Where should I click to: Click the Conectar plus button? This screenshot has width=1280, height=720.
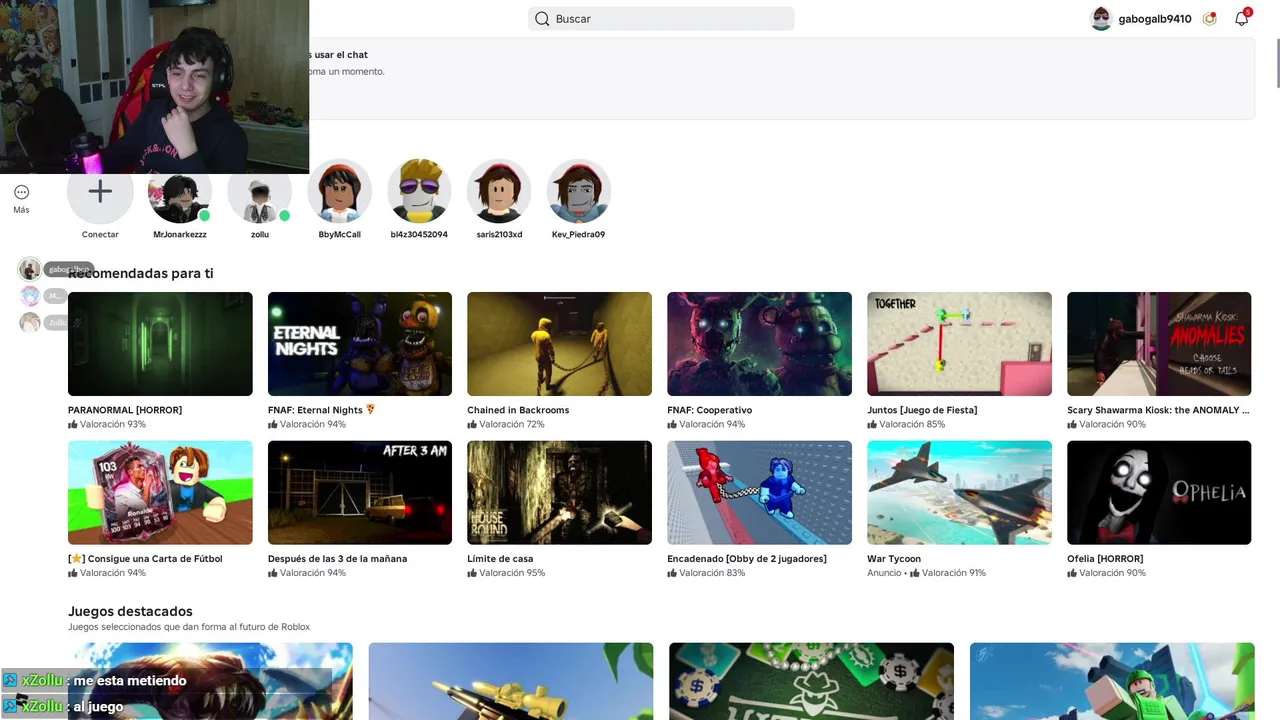point(100,191)
